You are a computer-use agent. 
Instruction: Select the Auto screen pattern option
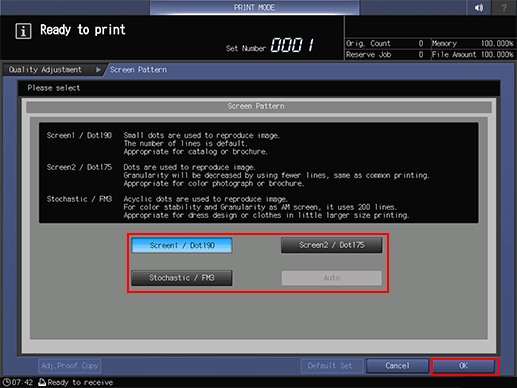332,278
